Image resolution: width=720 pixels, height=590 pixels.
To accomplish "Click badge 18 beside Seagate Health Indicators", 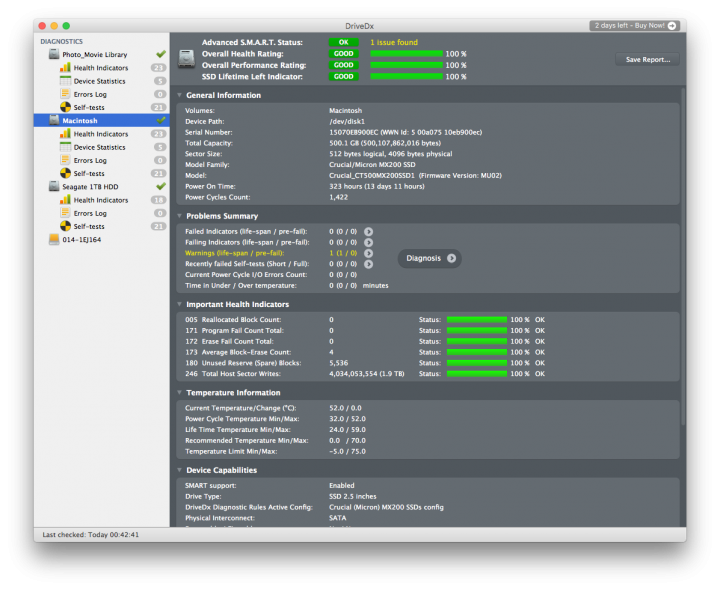I will click(158, 200).
